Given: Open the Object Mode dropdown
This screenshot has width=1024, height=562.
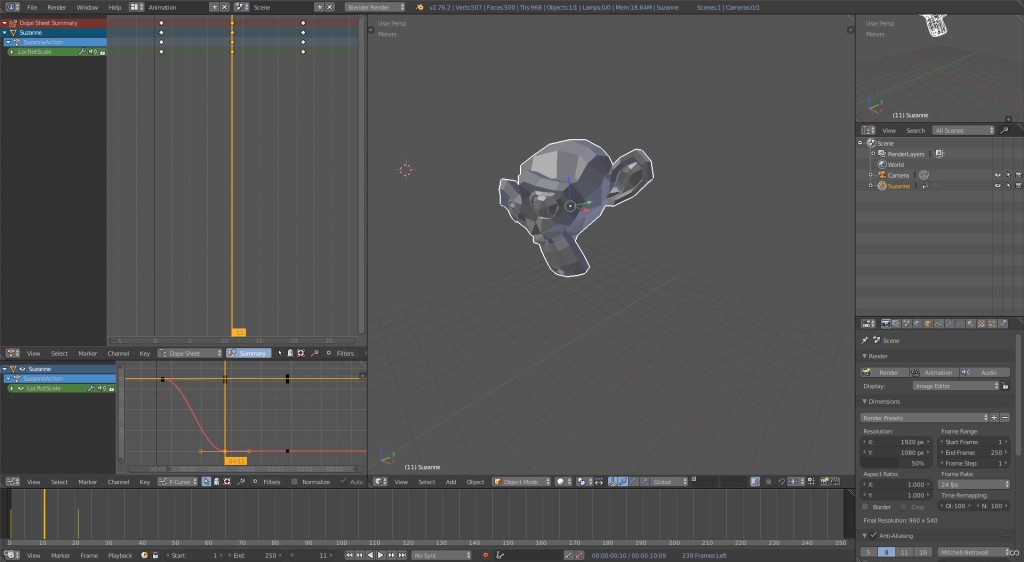Looking at the screenshot, I should tap(521, 482).
